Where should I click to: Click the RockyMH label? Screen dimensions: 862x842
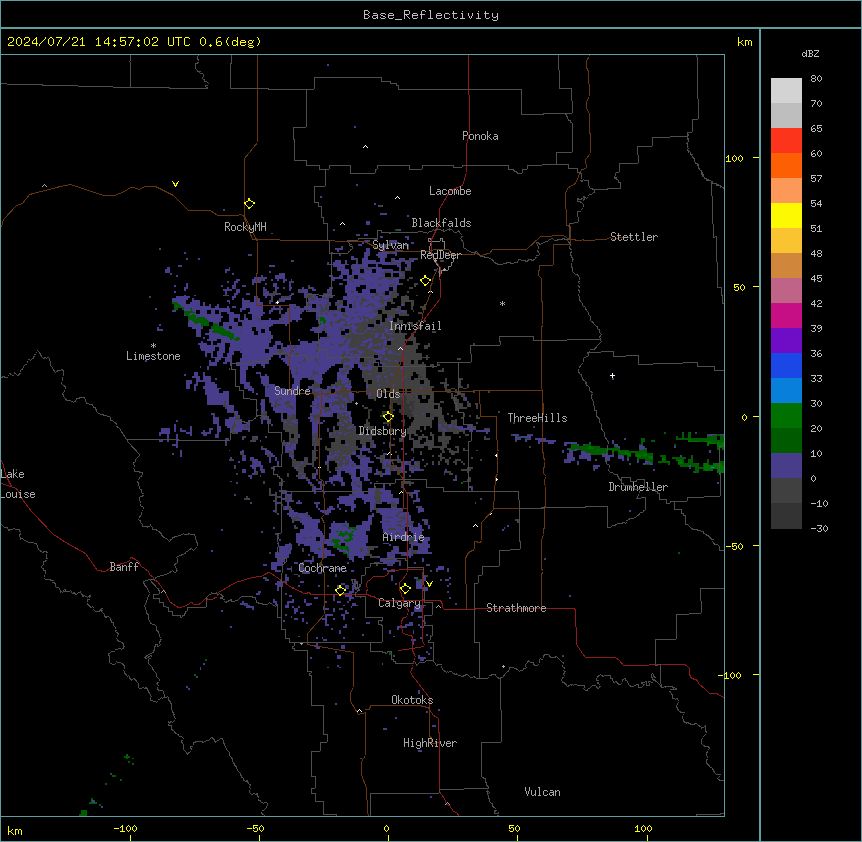click(245, 226)
